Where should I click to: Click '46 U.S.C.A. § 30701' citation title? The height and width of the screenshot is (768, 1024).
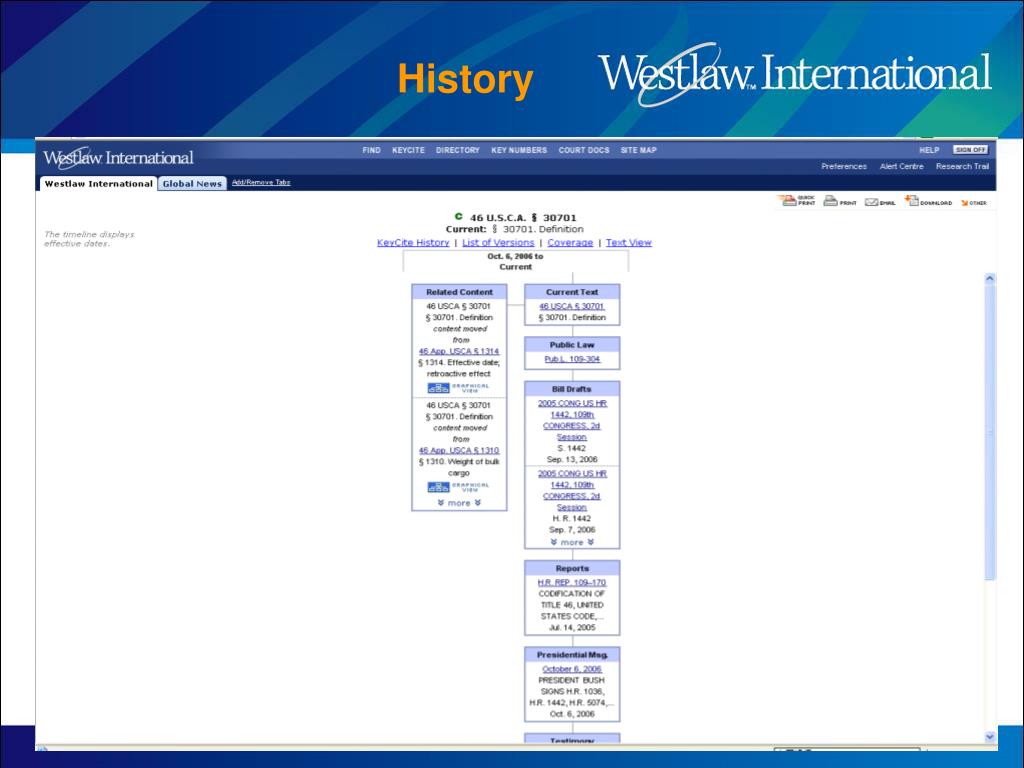click(x=523, y=217)
